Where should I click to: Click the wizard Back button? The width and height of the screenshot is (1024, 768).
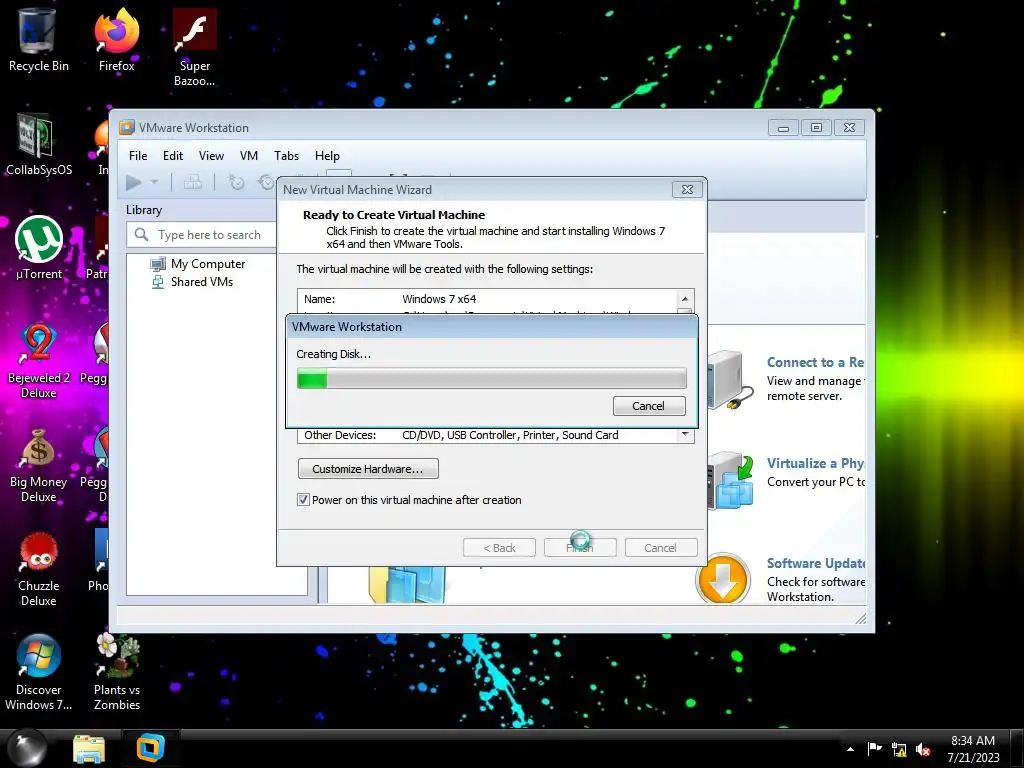tap(499, 547)
